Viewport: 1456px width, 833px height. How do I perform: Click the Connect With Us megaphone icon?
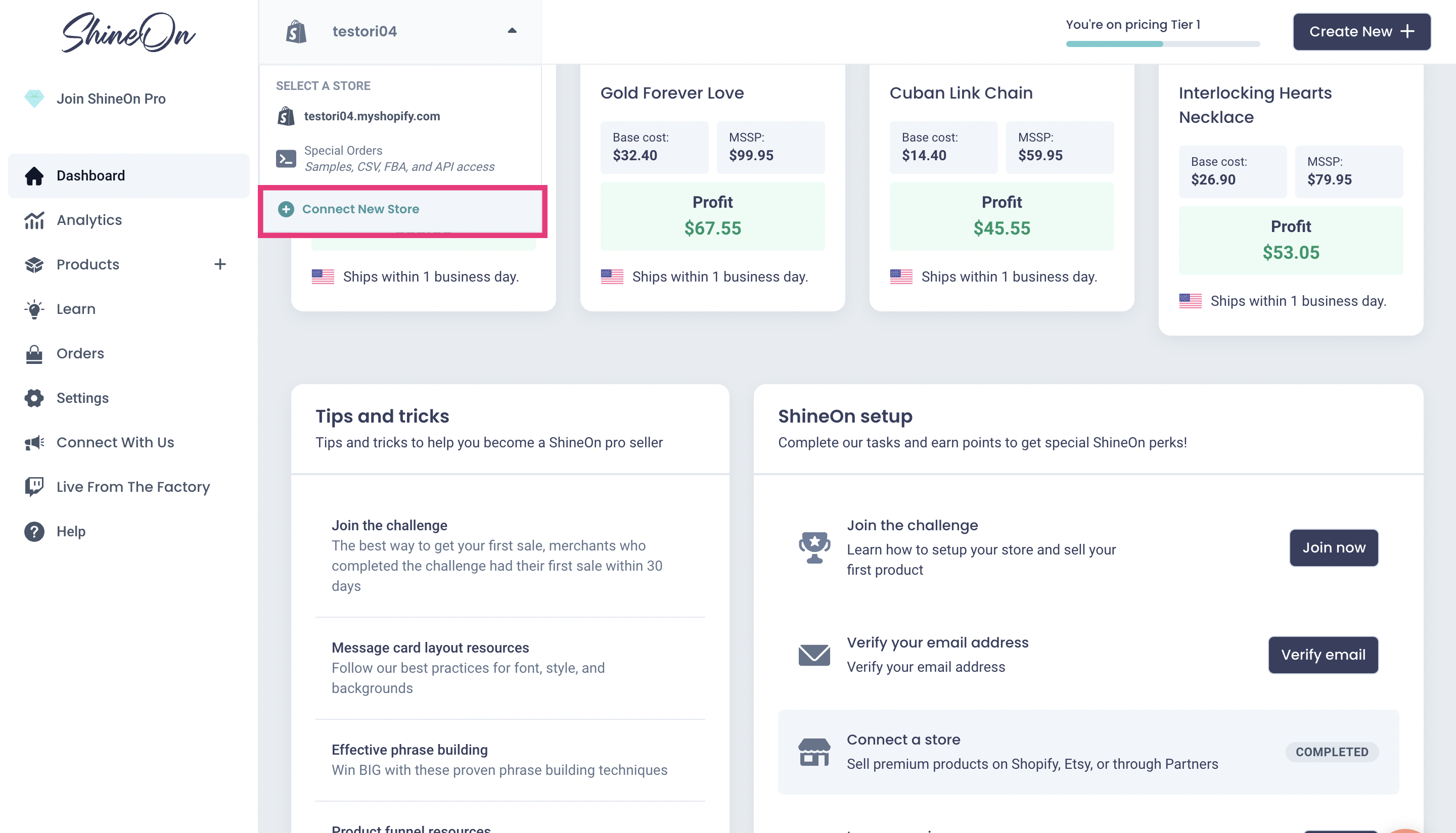(34, 442)
